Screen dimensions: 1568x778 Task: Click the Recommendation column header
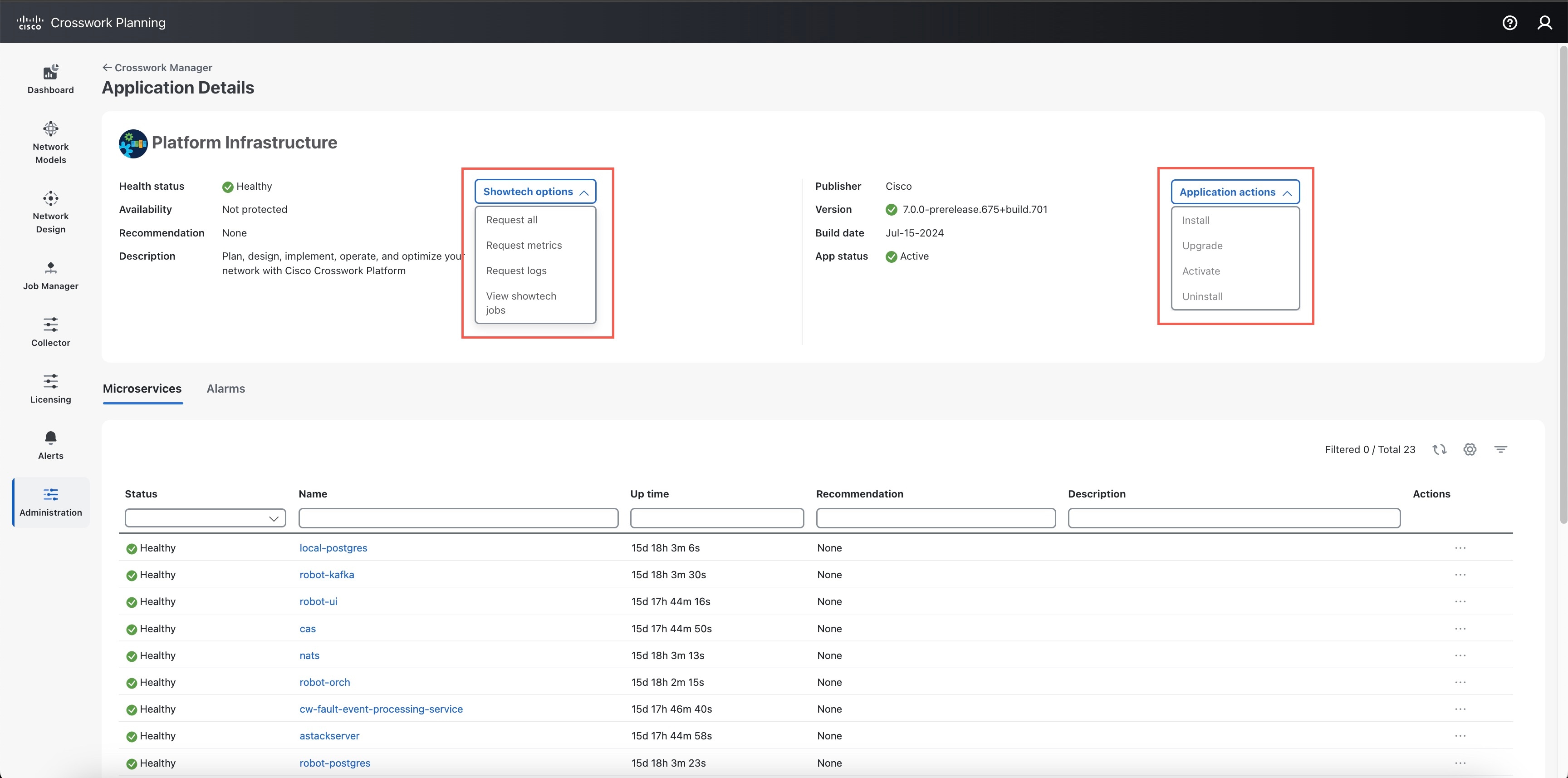tap(859, 494)
